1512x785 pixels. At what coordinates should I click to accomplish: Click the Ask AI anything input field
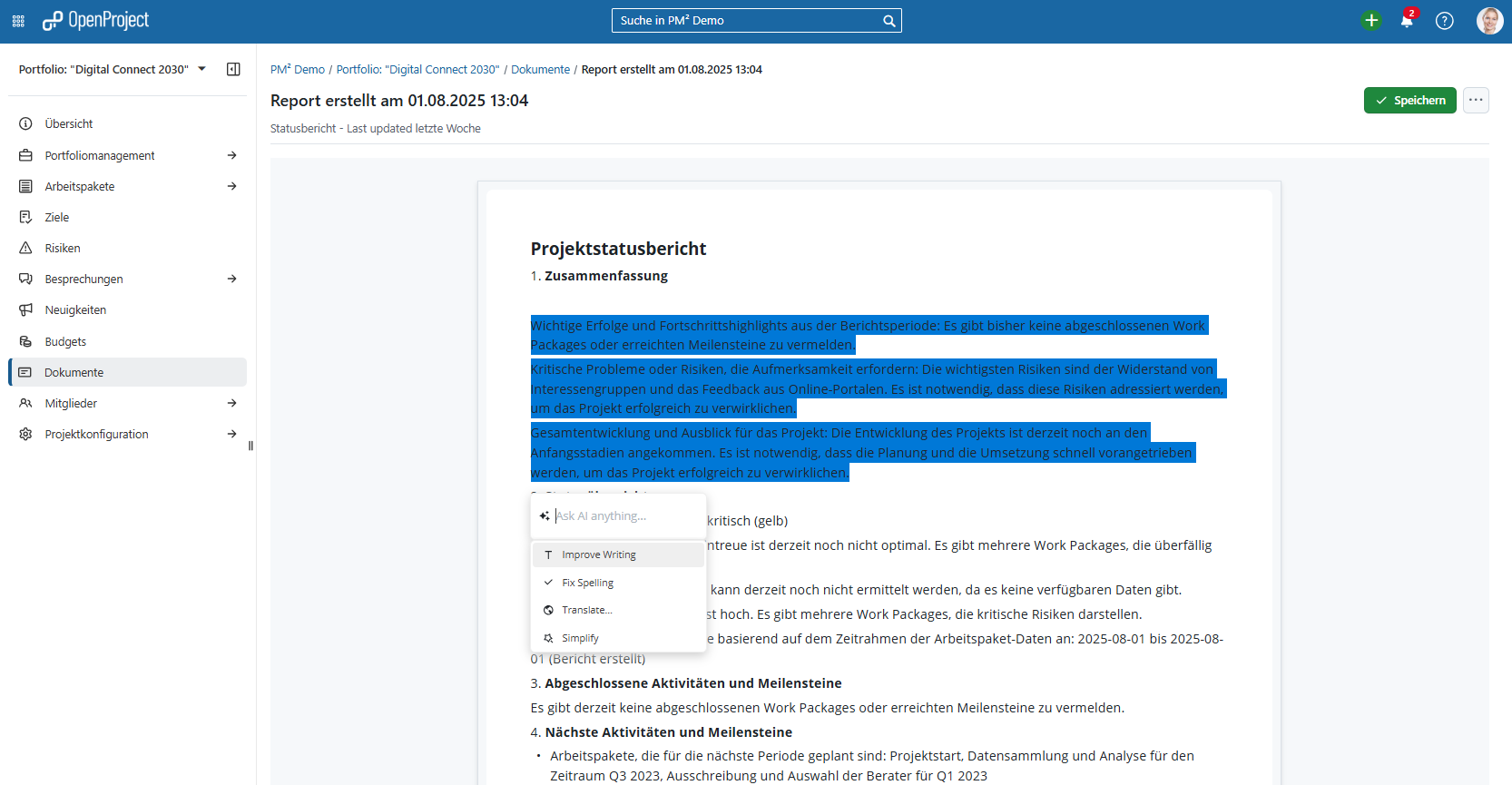tap(626, 515)
